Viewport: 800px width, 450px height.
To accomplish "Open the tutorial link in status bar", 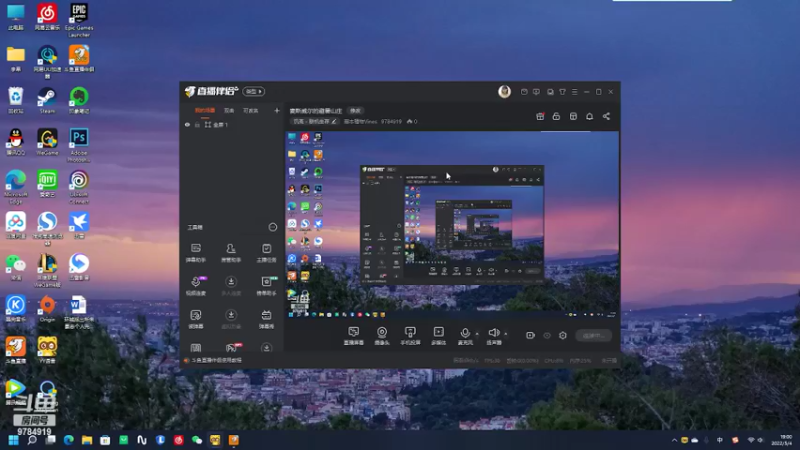I will point(216,360).
